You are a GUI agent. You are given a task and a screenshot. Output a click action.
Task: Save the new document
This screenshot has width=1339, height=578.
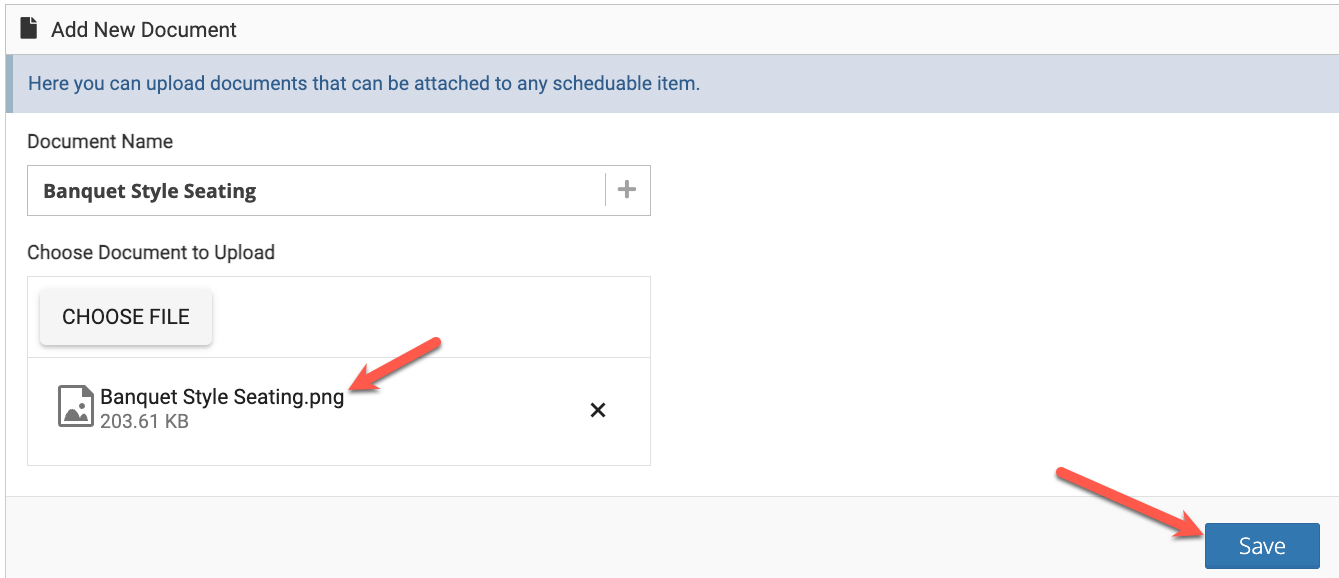coord(1262,546)
